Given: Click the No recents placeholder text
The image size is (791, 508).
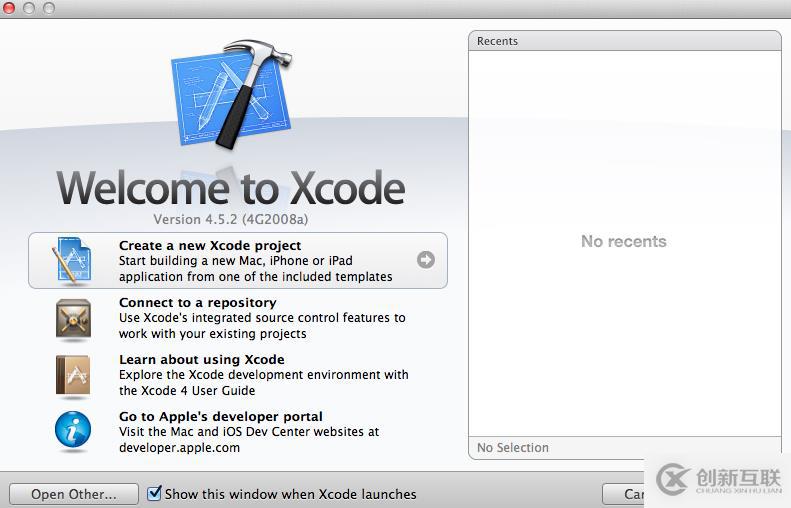Looking at the screenshot, I should (624, 241).
